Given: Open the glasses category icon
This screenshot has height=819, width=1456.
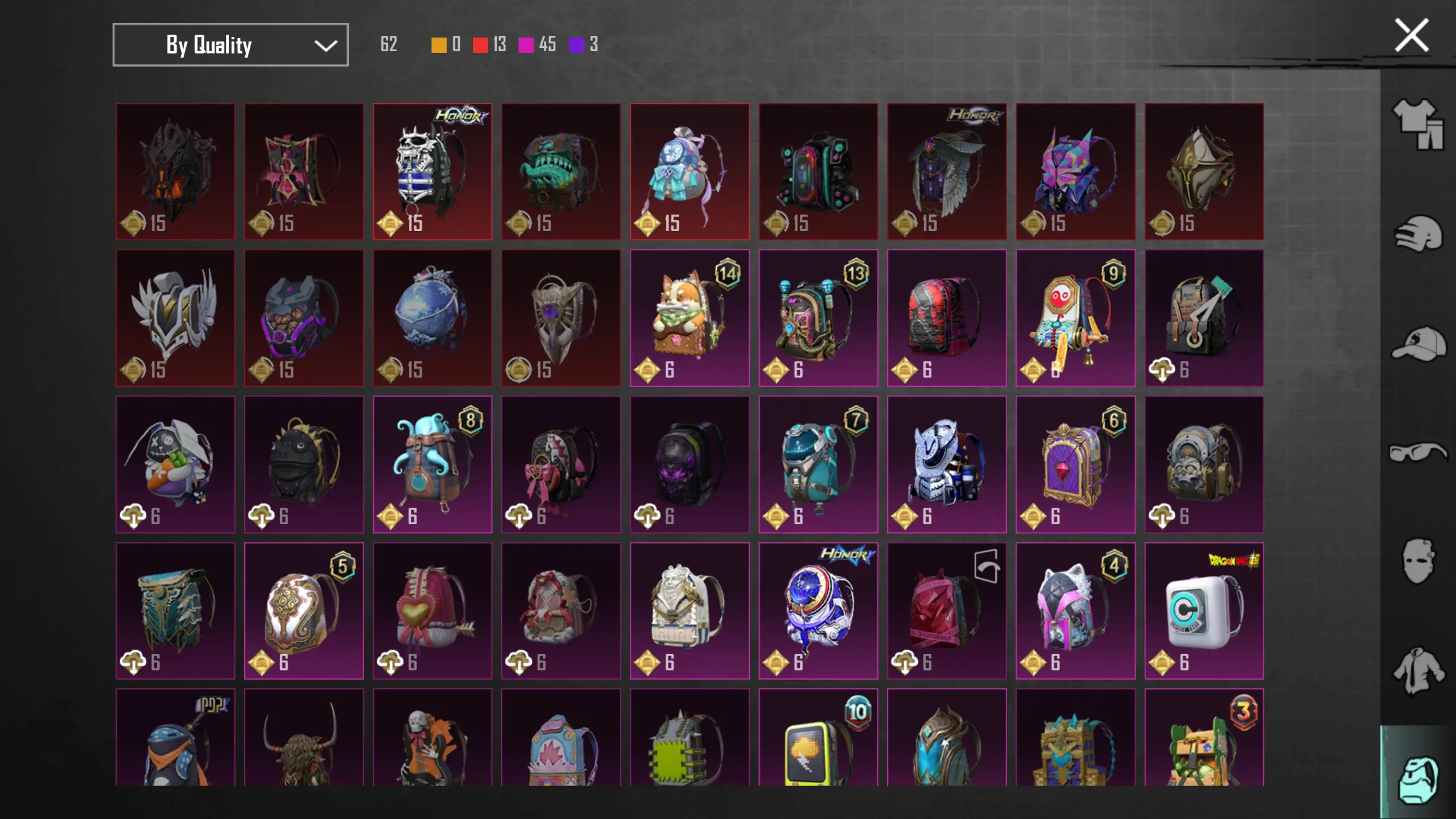Looking at the screenshot, I should [x=1418, y=452].
